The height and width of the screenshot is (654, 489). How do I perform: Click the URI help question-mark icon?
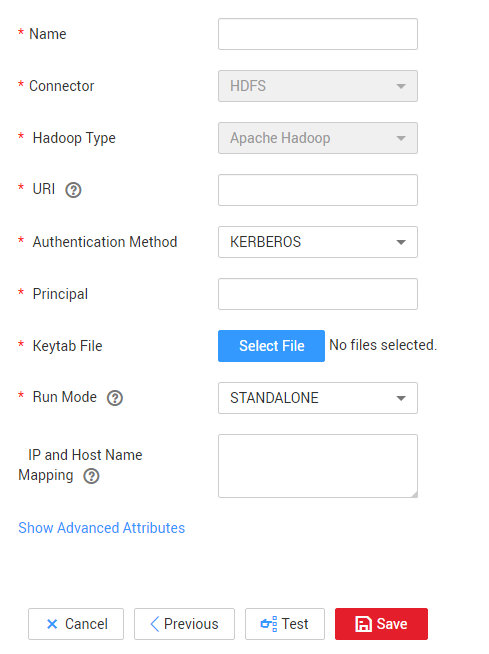[x=73, y=190]
